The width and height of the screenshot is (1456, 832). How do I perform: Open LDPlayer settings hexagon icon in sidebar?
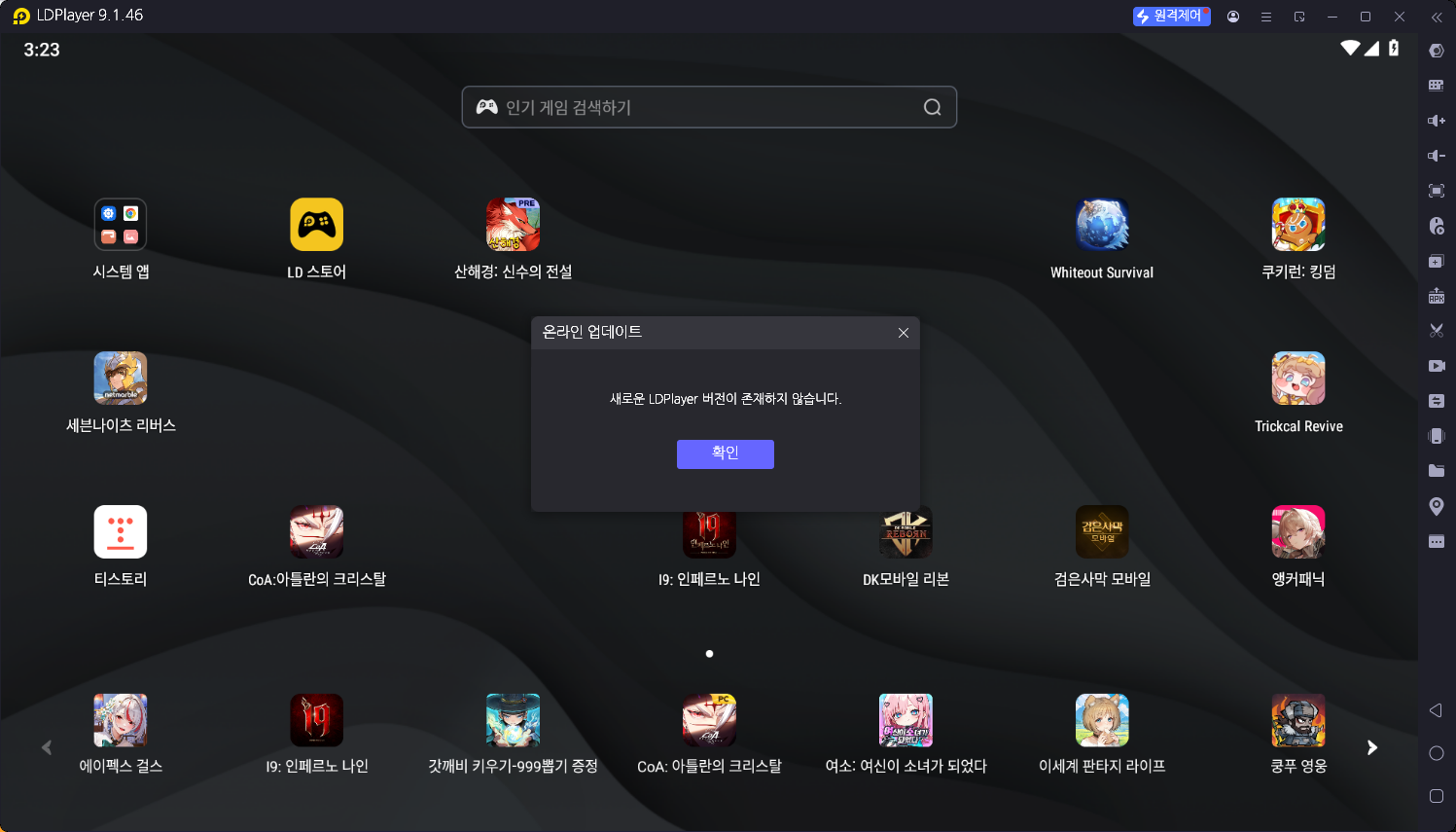[1437, 51]
